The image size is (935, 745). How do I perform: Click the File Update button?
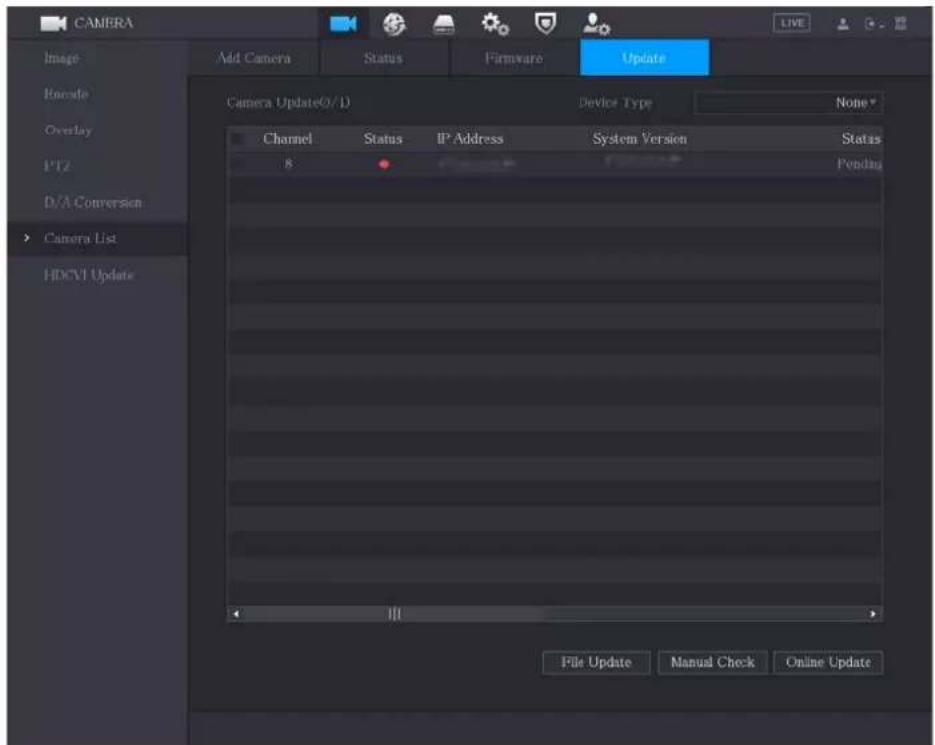tap(596, 663)
